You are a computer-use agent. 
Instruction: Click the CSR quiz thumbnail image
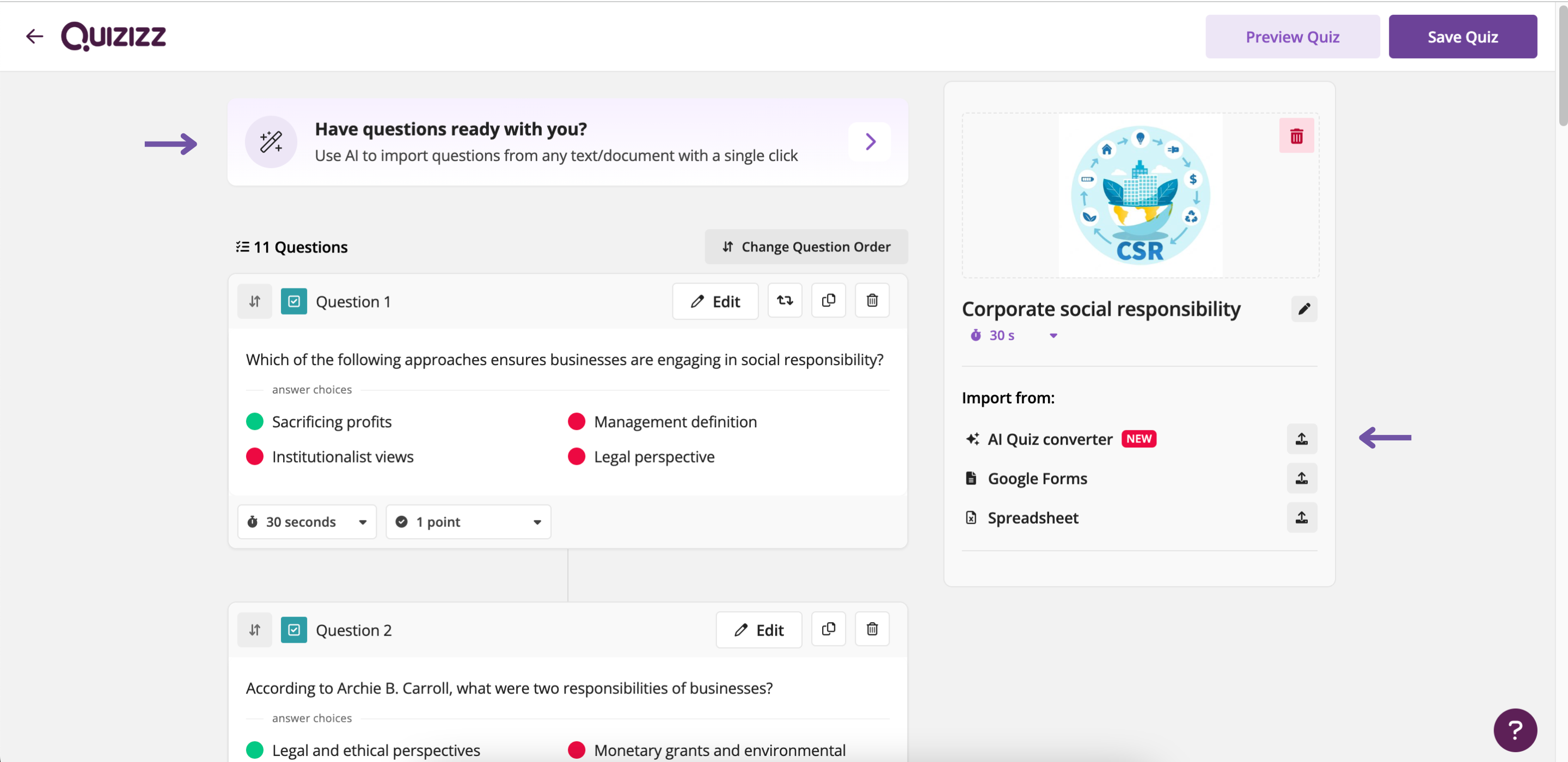click(x=1140, y=195)
